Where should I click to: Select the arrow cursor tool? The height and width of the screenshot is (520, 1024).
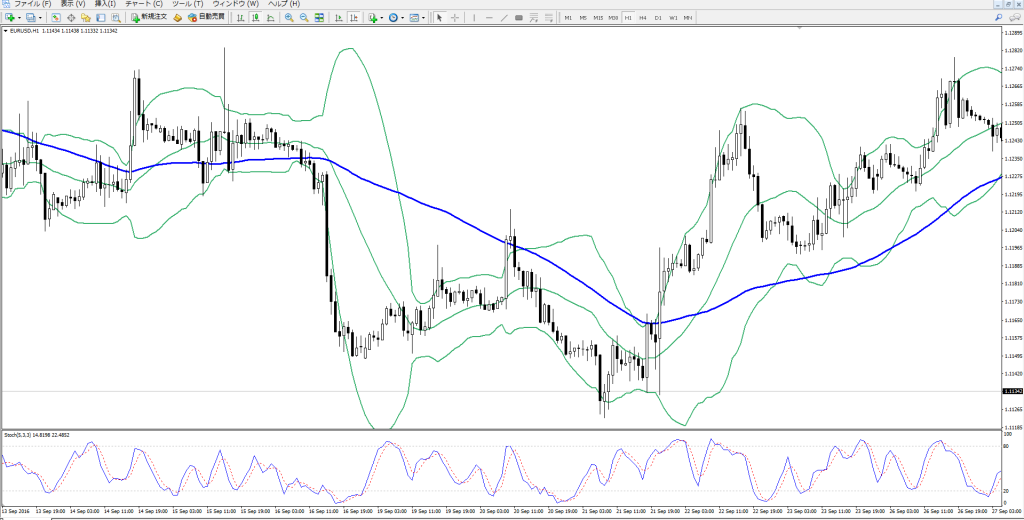(440, 18)
